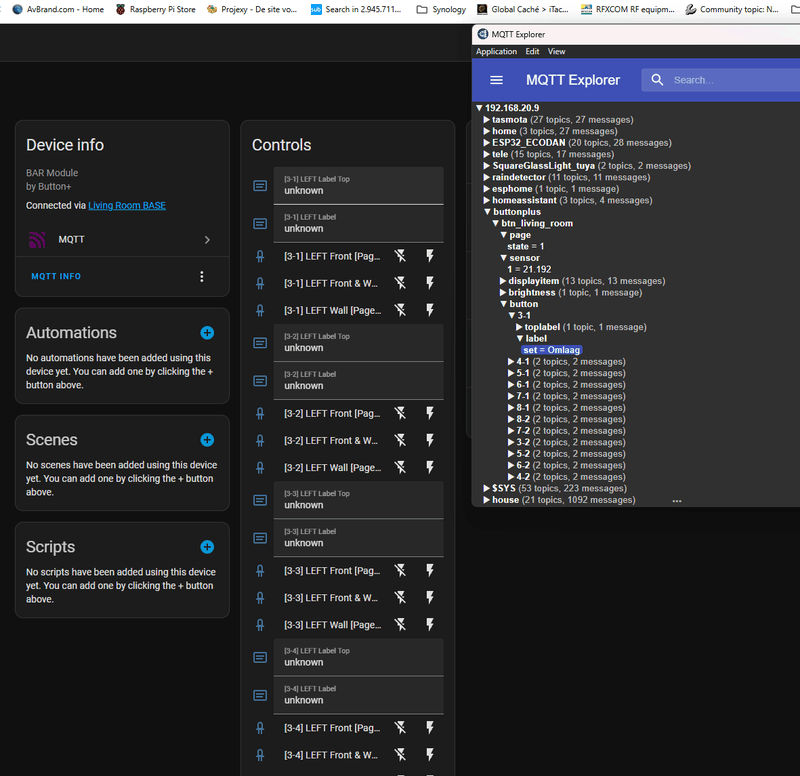Add an automation with the plus icon
Viewport: 800px width, 776px height.
(207, 333)
